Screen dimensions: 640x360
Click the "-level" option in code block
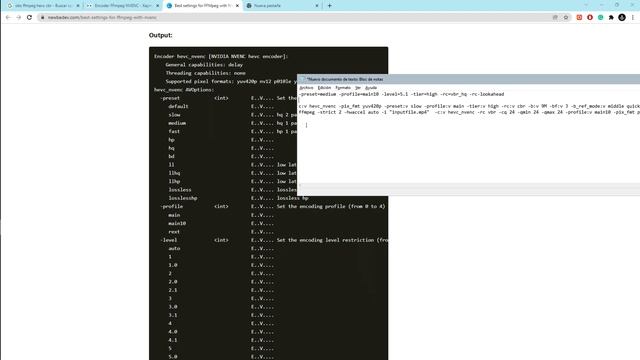coord(169,240)
